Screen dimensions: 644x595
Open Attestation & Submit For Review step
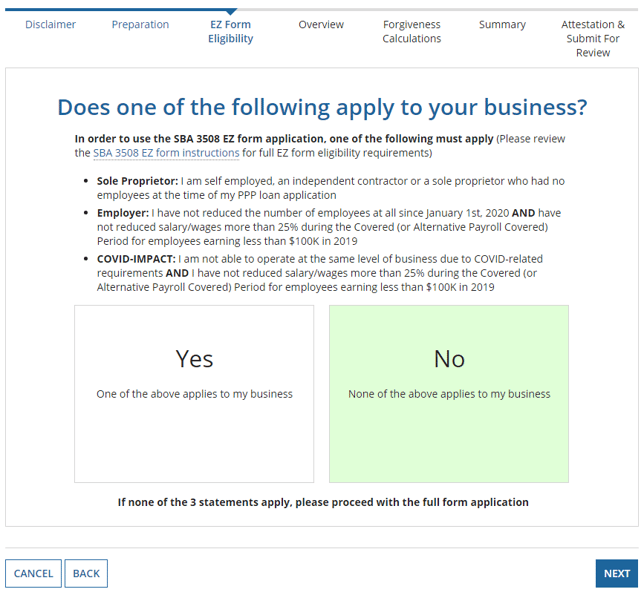tap(593, 39)
